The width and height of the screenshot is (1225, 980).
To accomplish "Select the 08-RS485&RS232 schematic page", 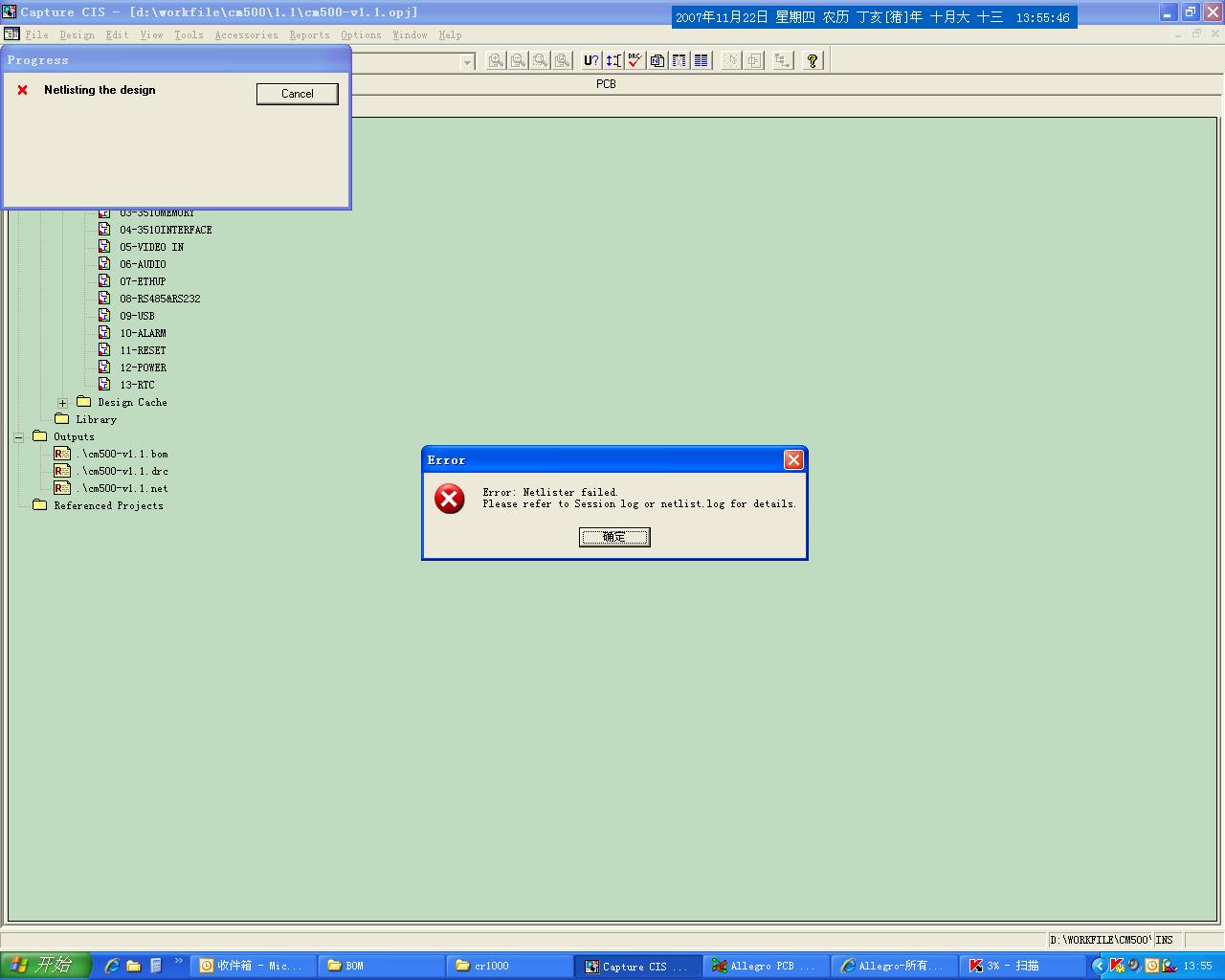I will click(x=160, y=299).
